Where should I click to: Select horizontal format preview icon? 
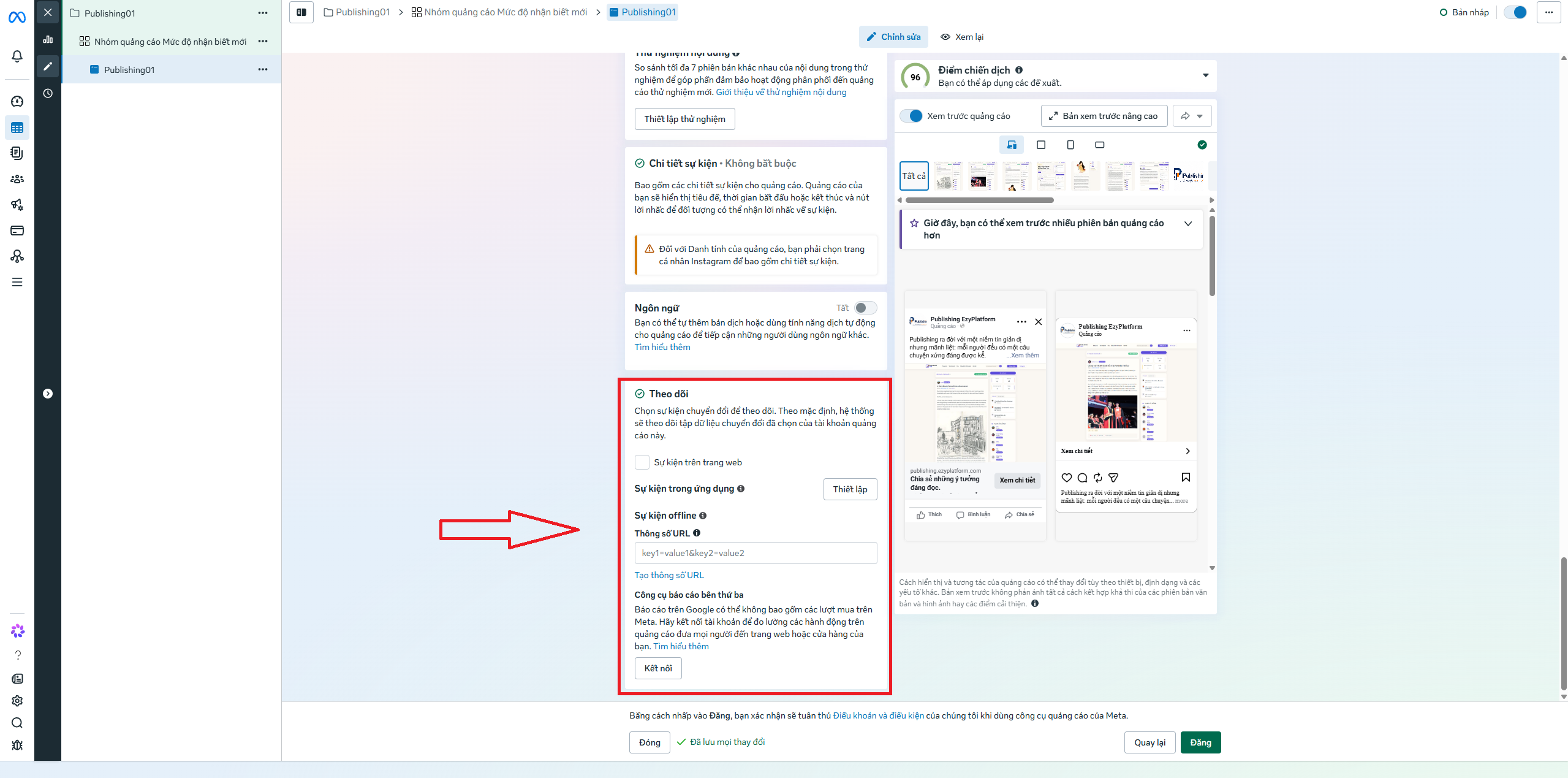(x=1100, y=145)
